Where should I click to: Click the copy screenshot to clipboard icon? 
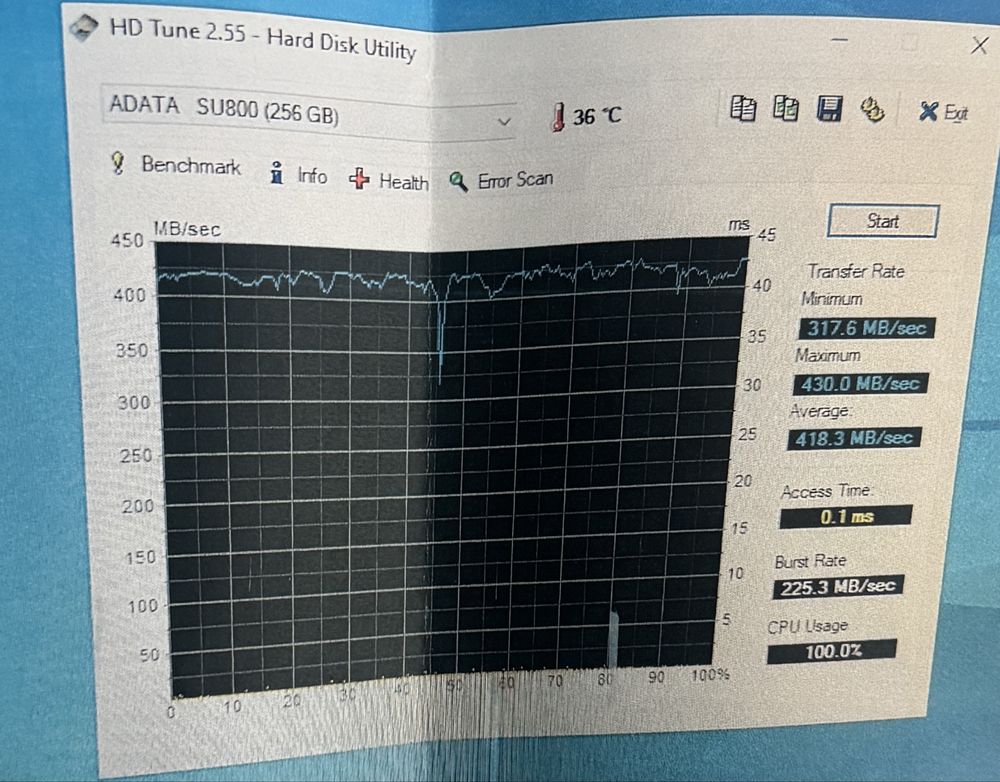pos(785,108)
